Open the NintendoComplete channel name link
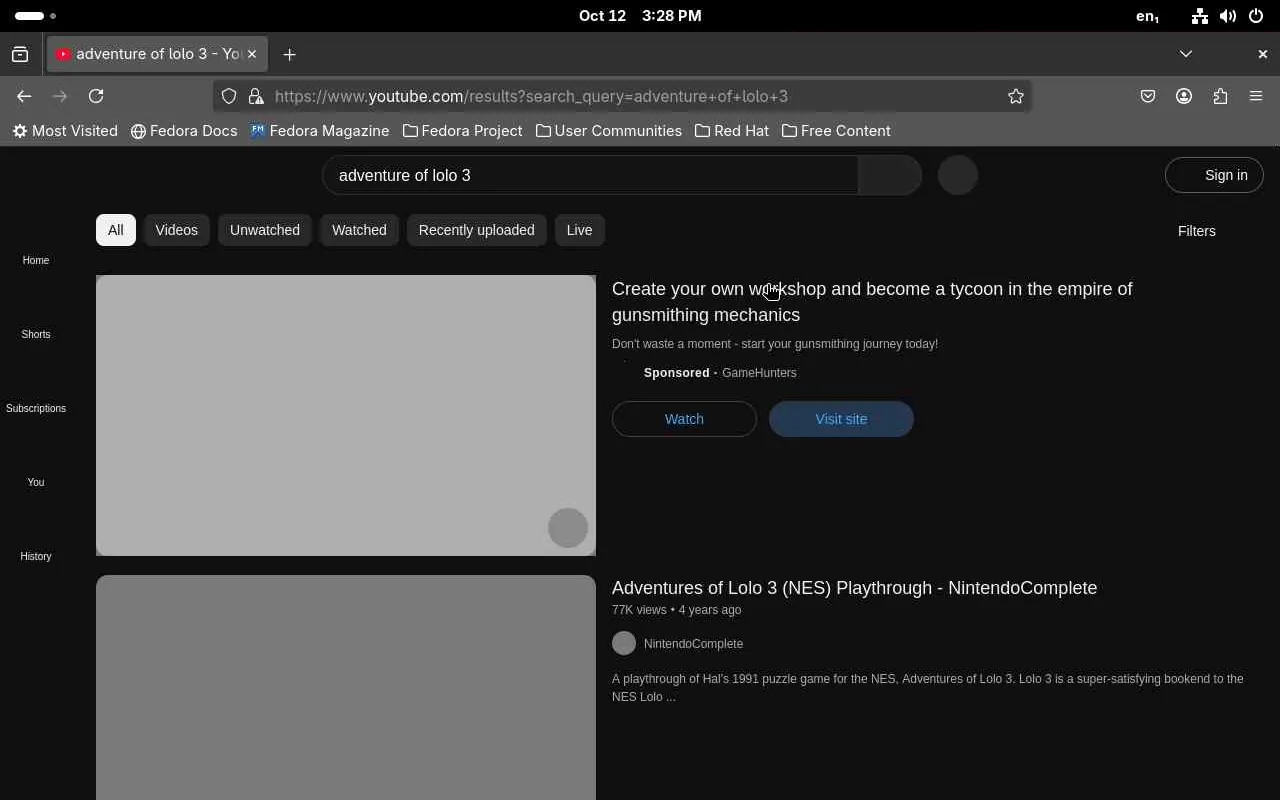The image size is (1280, 800). pyautogui.click(x=693, y=644)
